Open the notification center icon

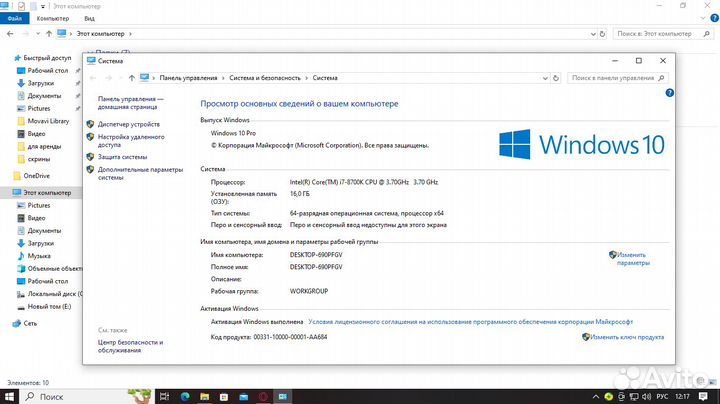pos(703,397)
